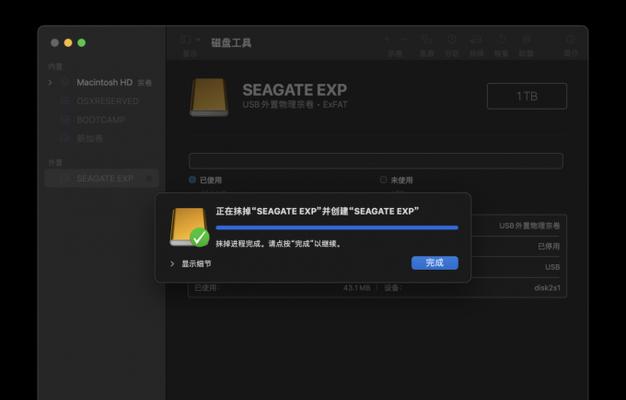
Task: Click the disk usage bar
Action: (376, 161)
